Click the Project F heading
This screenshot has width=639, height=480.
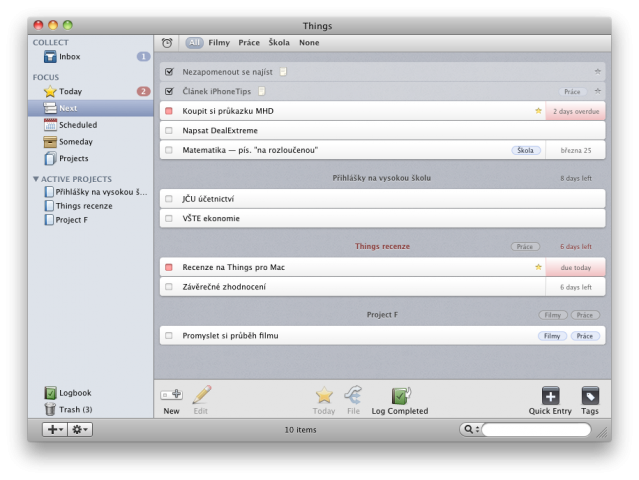pyautogui.click(x=382, y=315)
